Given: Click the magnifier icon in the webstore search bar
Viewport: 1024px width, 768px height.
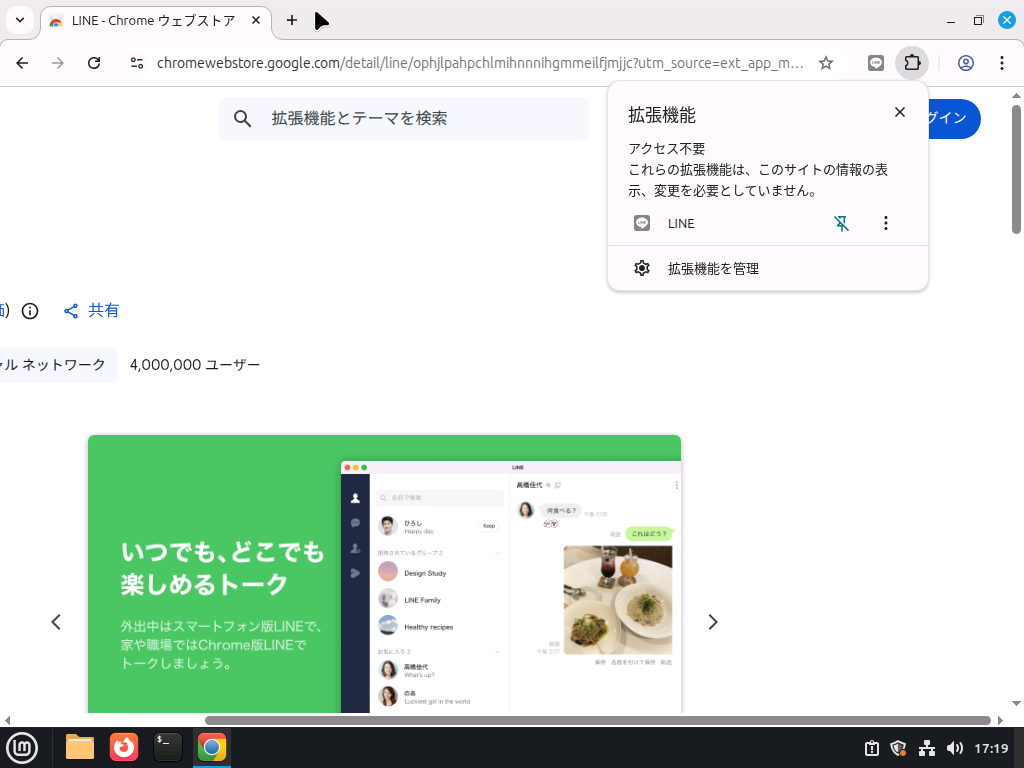Looking at the screenshot, I should click(x=242, y=118).
